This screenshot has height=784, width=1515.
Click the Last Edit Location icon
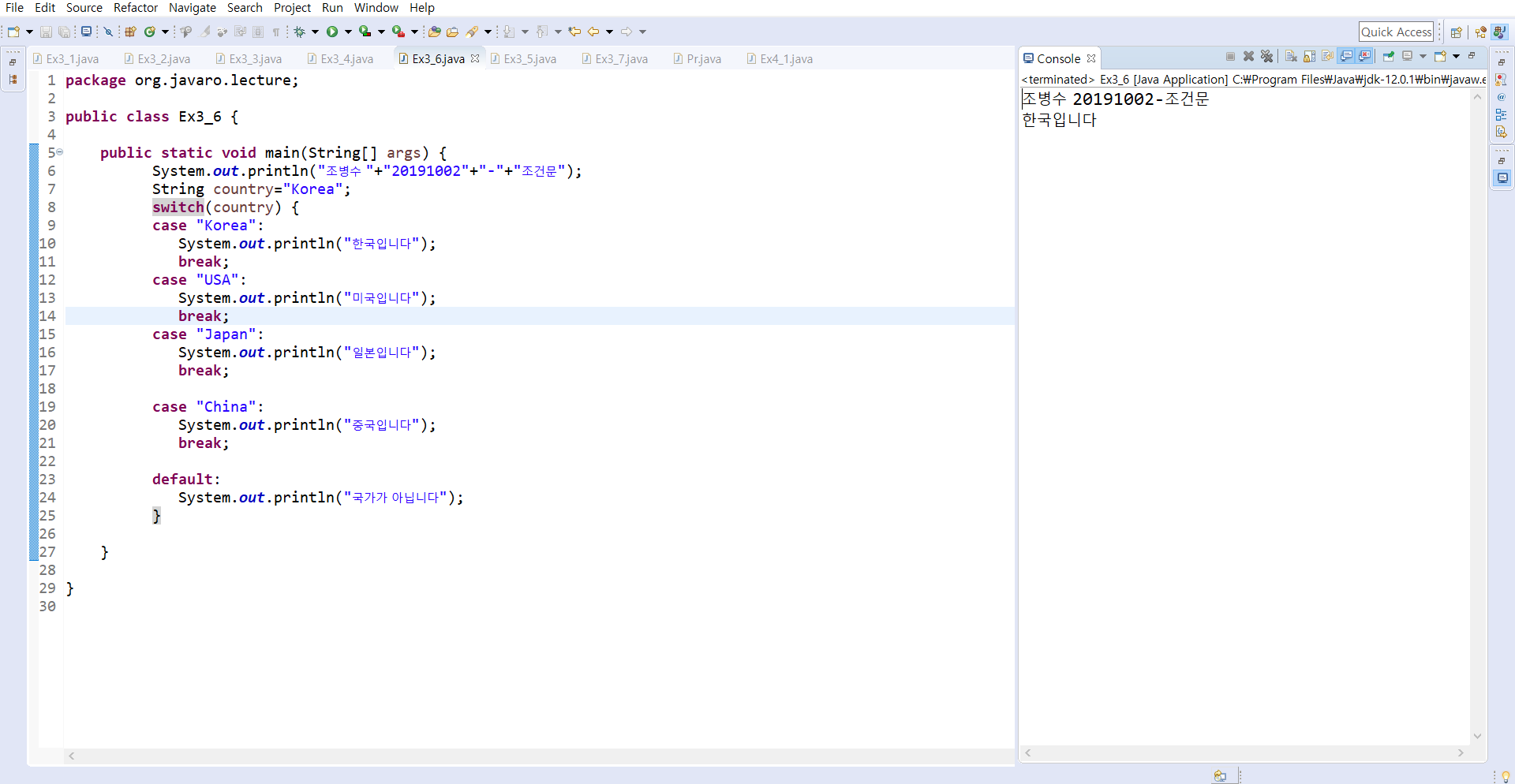point(574,32)
